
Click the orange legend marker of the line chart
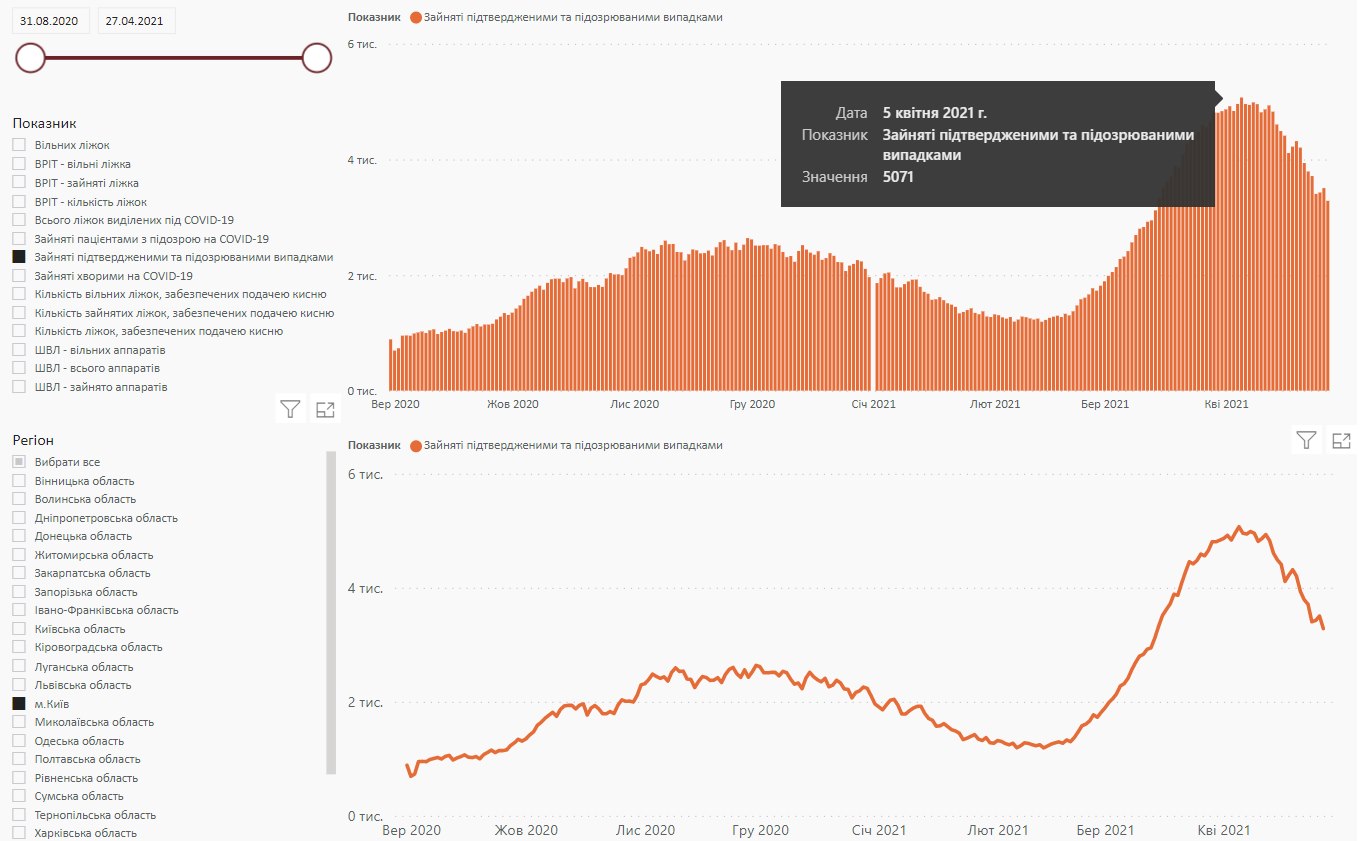click(x=416, y=445)
